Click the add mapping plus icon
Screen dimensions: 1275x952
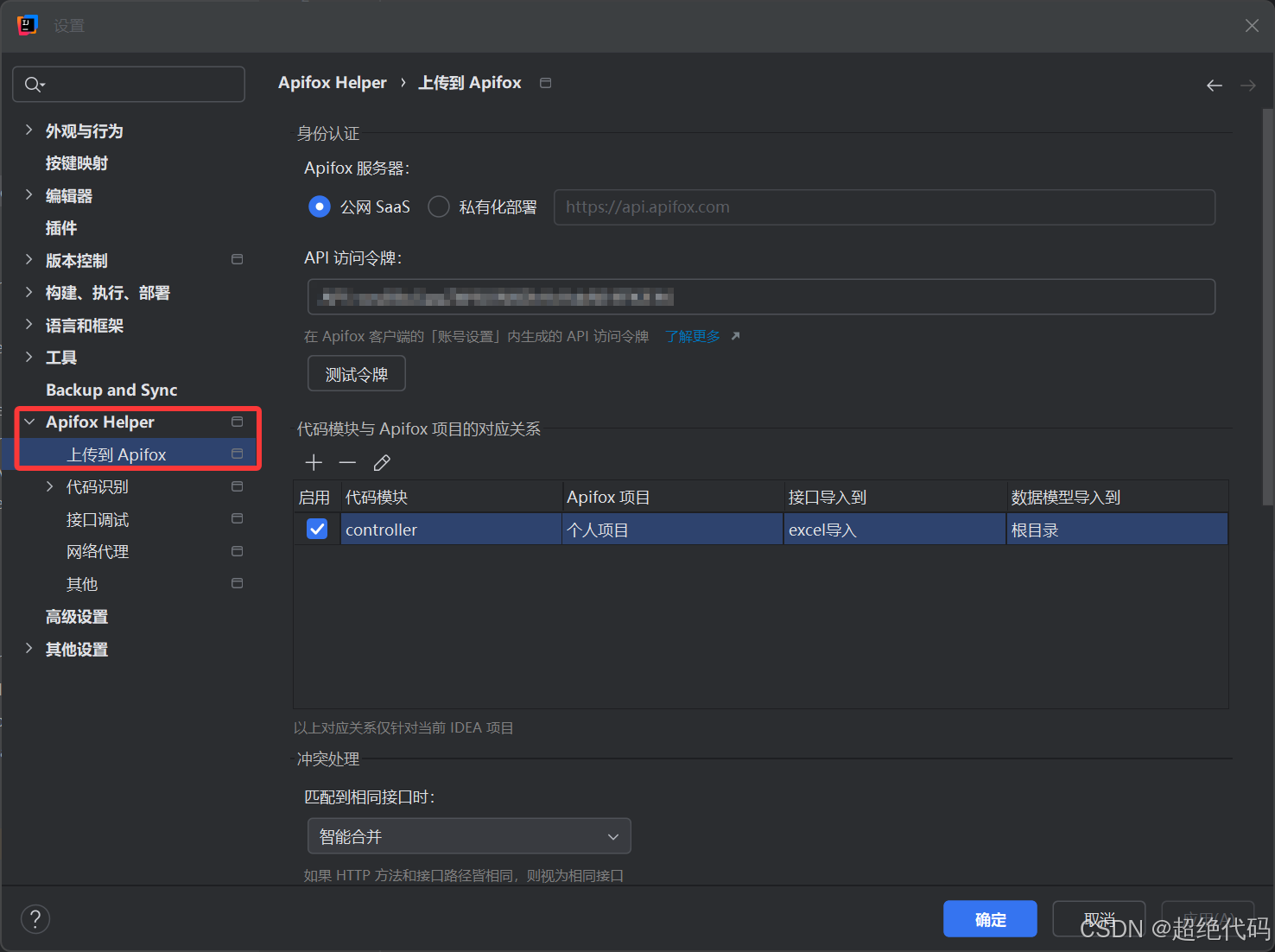[x=314, y=463]
